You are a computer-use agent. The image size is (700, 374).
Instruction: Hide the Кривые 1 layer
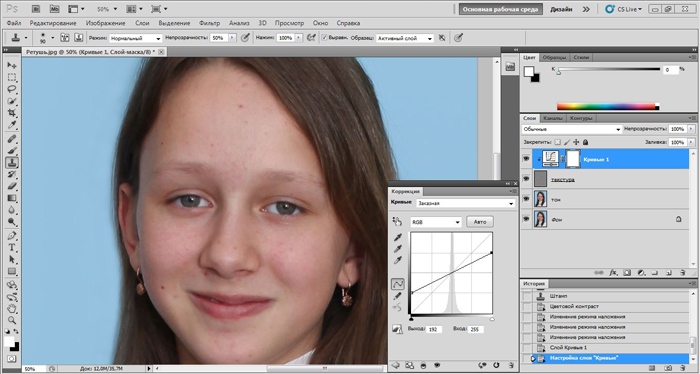(526, 159)
